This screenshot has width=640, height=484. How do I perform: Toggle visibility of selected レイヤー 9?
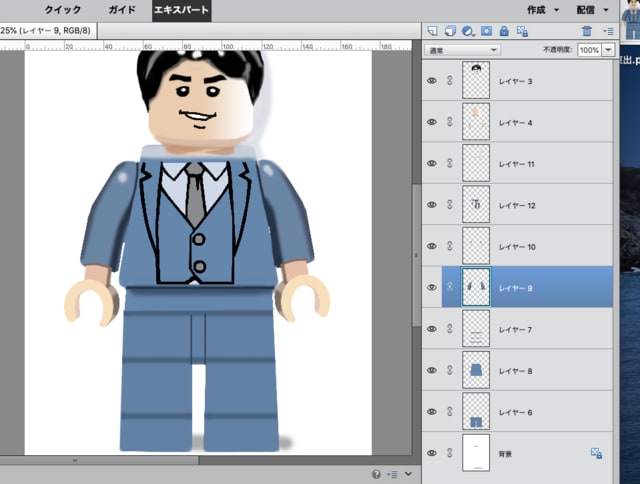432,287
